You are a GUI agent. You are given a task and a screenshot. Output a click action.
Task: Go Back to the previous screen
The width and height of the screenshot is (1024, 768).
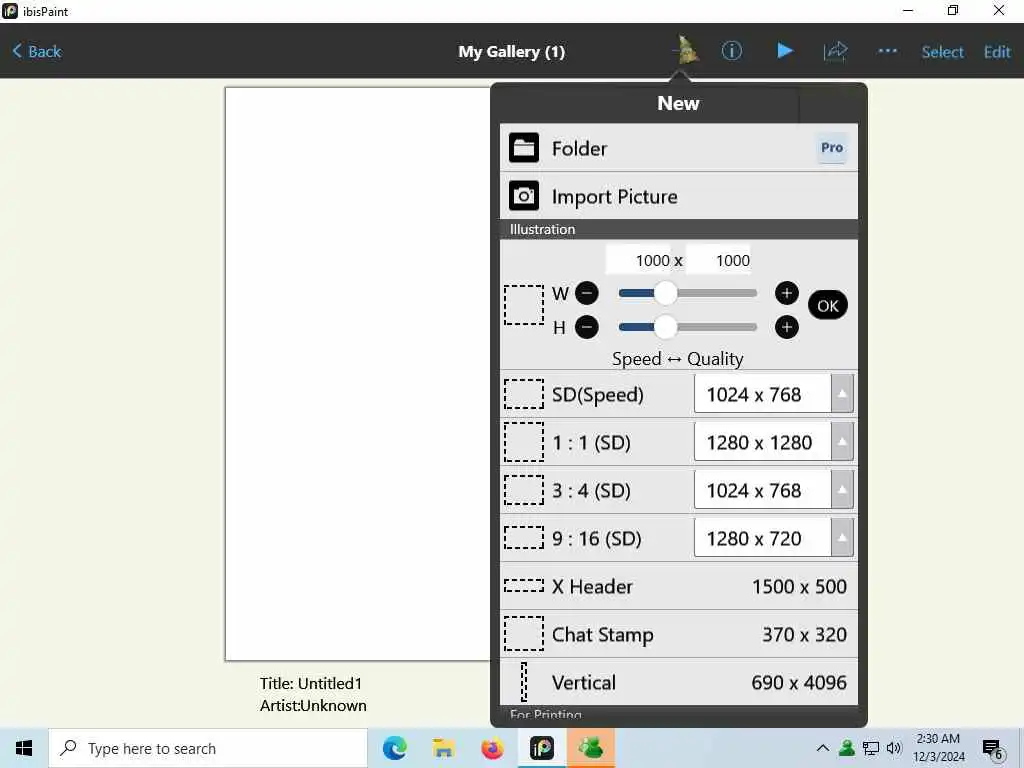(37, 52)
